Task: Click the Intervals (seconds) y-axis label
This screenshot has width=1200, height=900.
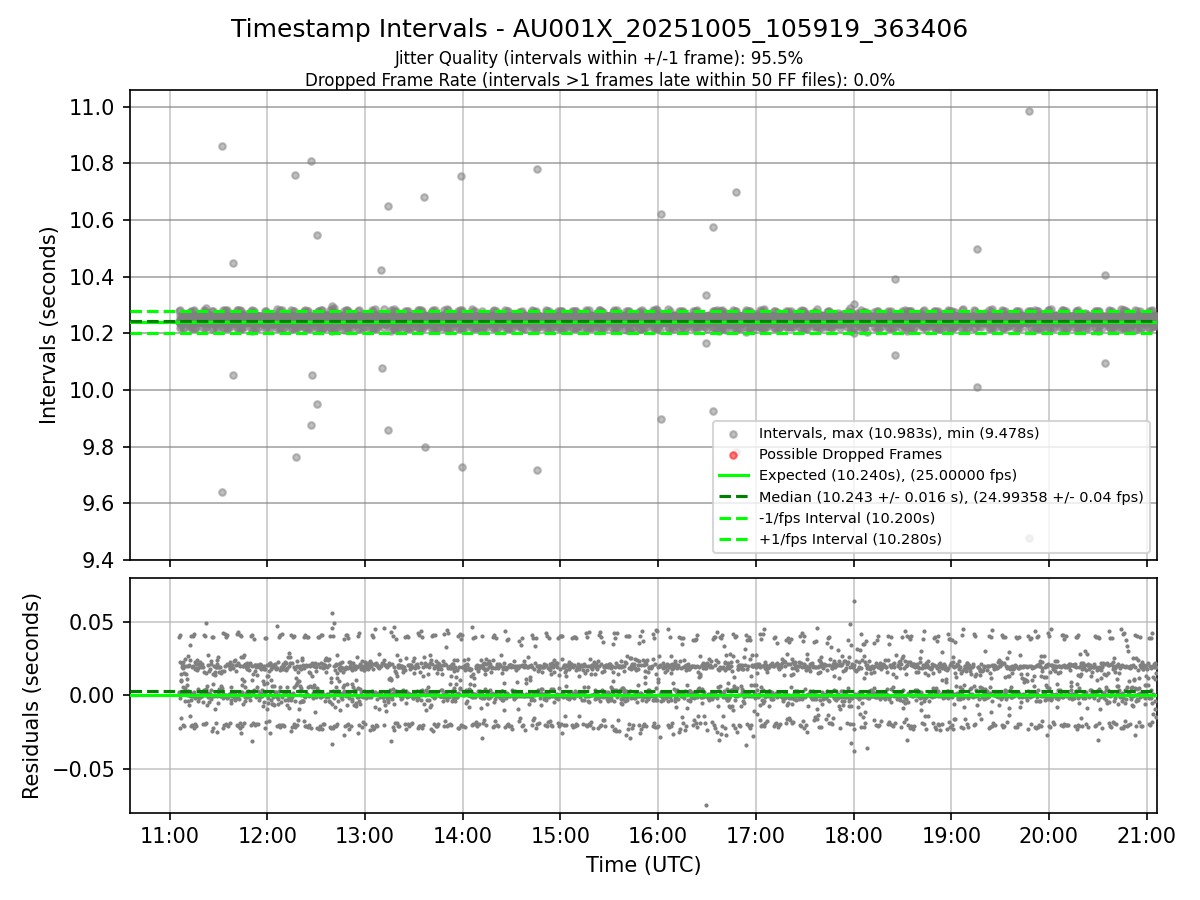Action: click(49, 325)
